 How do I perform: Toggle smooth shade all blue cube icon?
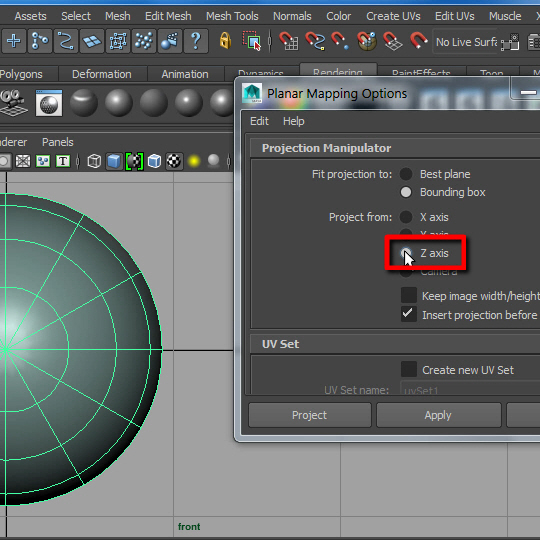click(x=114, y=161)
